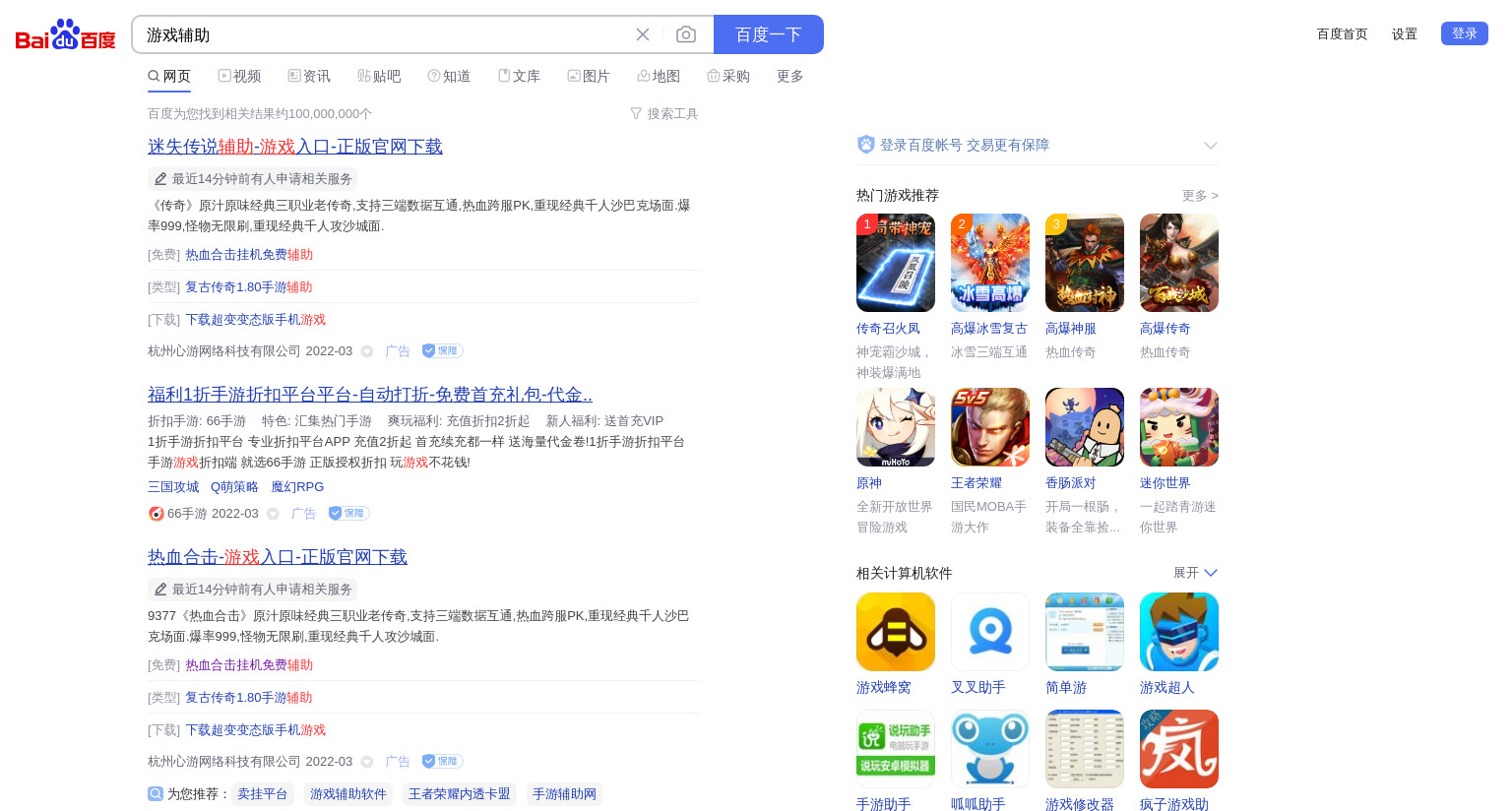Open the 简单游 software icon
This screenshot has width=1512, height=811.
[x=1085, y=632]
